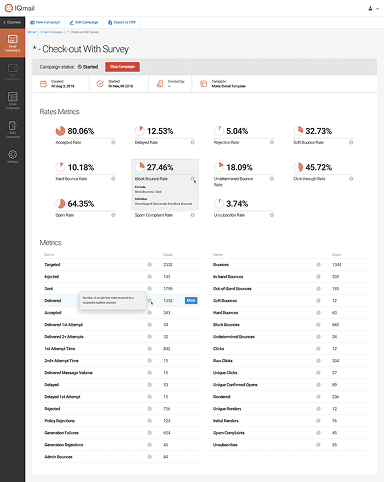The height and width of the screenshot is (482, 384).
Task: Click info icon in Spam Complaints row
Action: 318,433
